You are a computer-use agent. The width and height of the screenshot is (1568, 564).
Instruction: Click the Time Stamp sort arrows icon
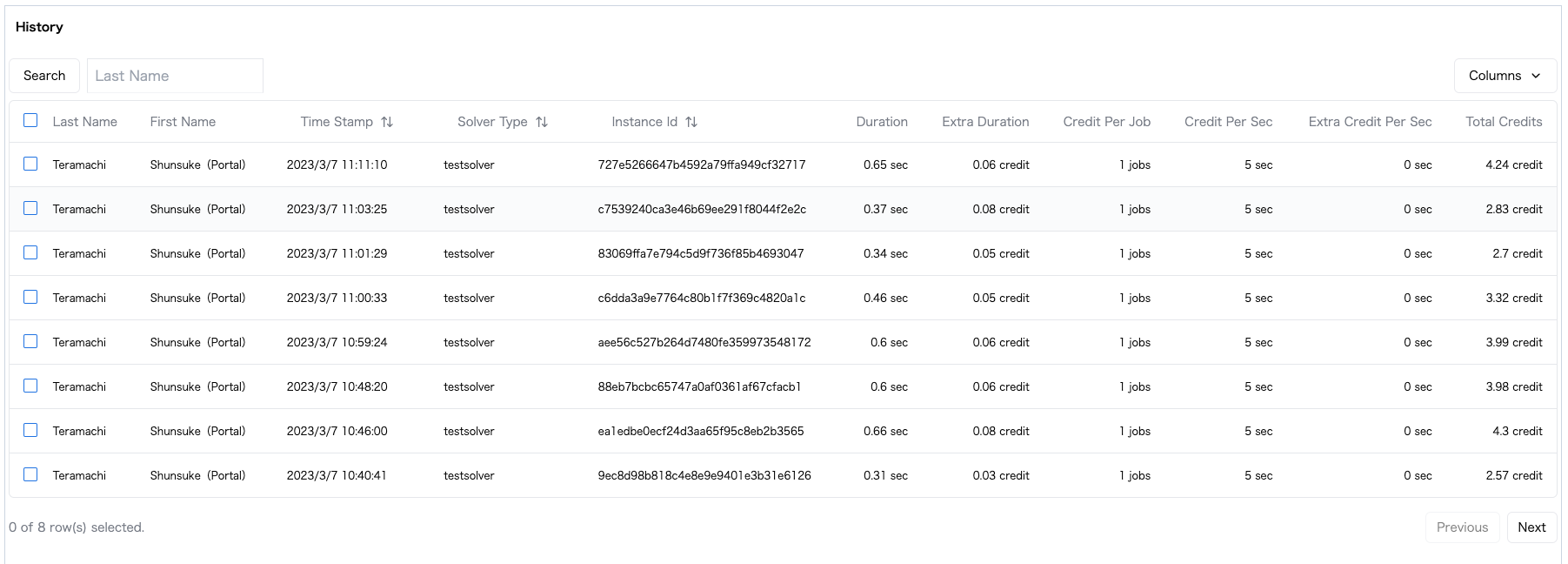click(387, 122)
